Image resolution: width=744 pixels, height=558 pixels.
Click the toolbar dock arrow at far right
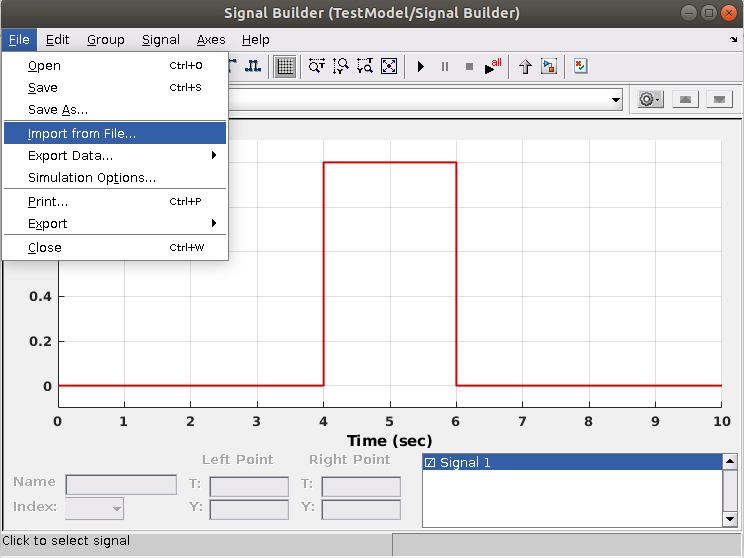pyautogui.click(x=734, y=40)
